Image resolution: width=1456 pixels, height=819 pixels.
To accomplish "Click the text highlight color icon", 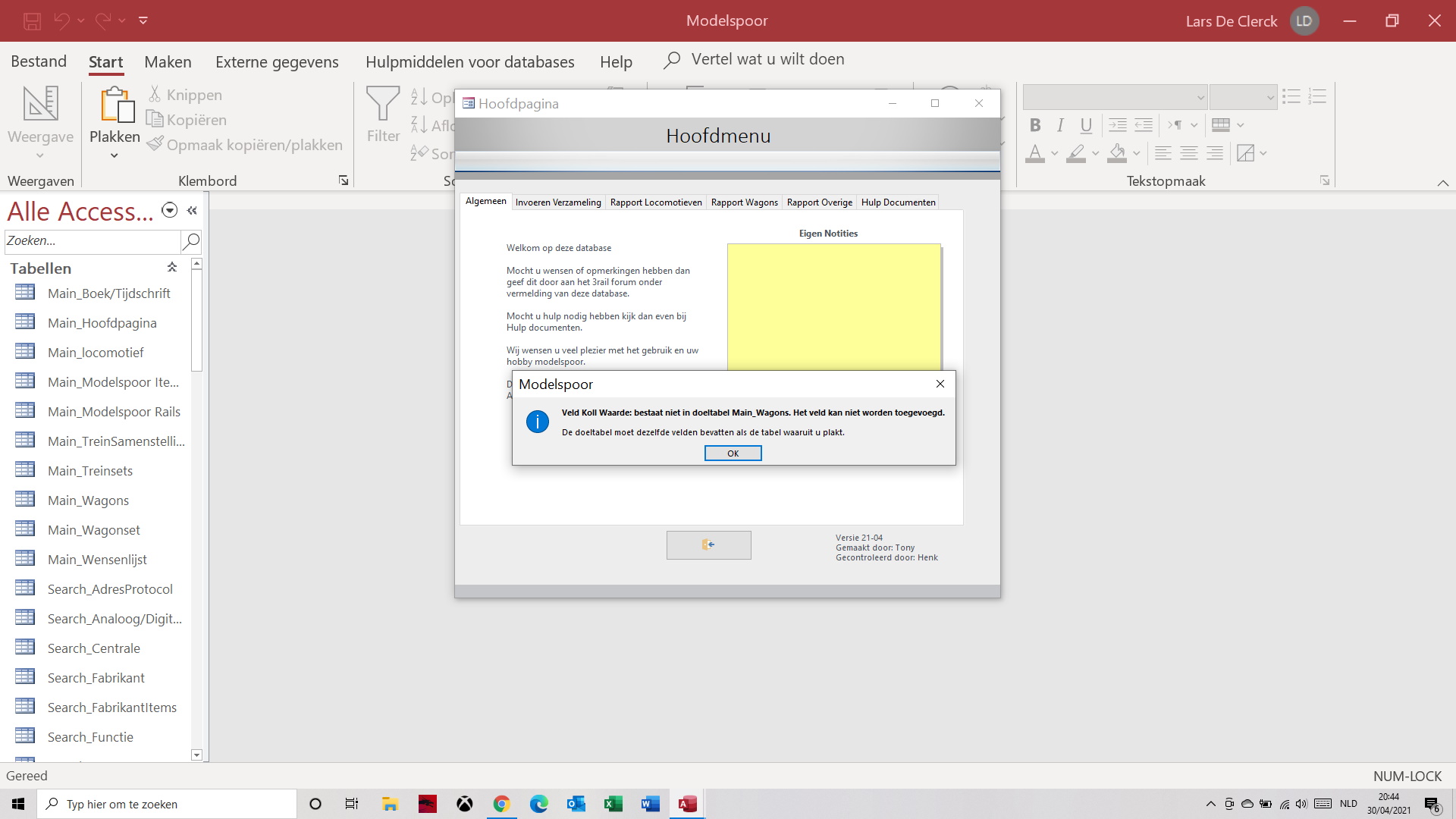I will (1075, 153).
